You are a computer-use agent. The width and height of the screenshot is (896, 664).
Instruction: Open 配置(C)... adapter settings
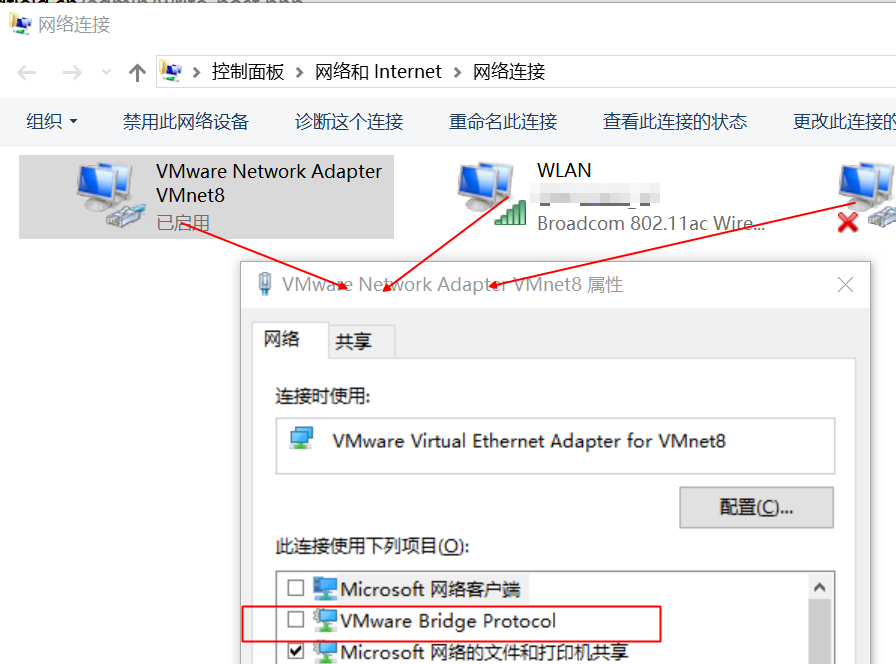tap(756, 507)
